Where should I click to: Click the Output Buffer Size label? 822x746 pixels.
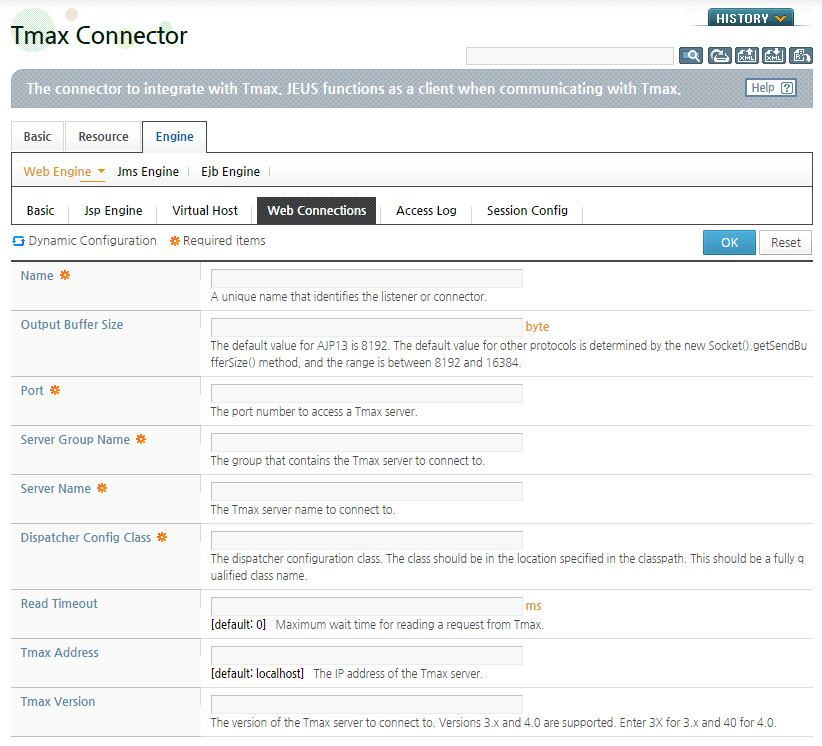point(72,325)
